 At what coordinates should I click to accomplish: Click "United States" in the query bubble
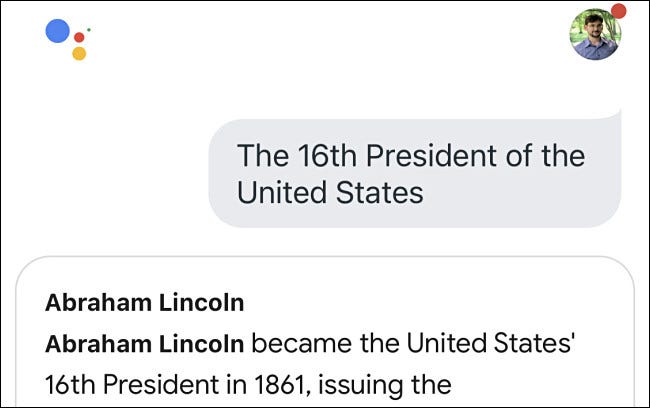coord(330,191)
